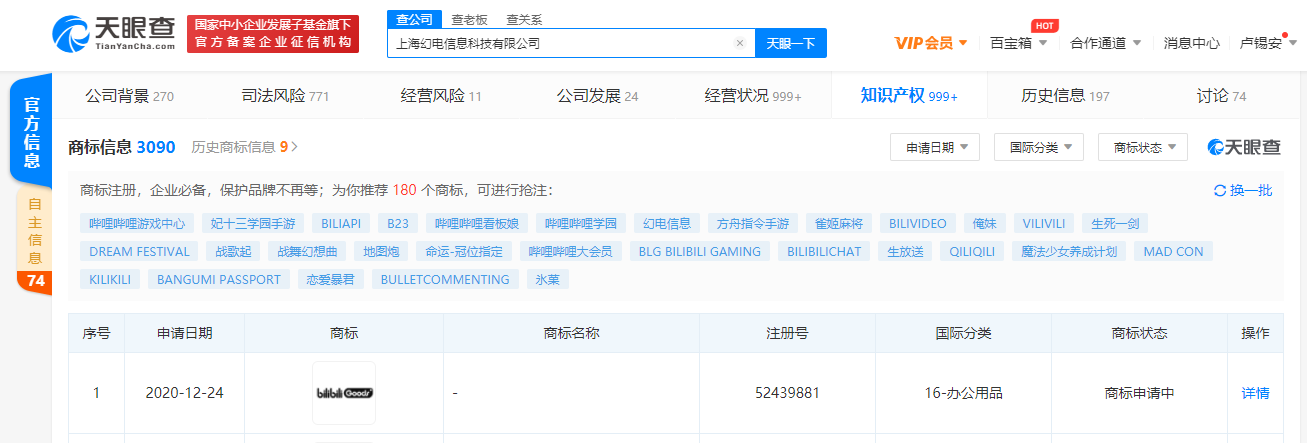
Task: Click the 国家中小企业发展子基金旗下 banner
Action: point(273,23)
